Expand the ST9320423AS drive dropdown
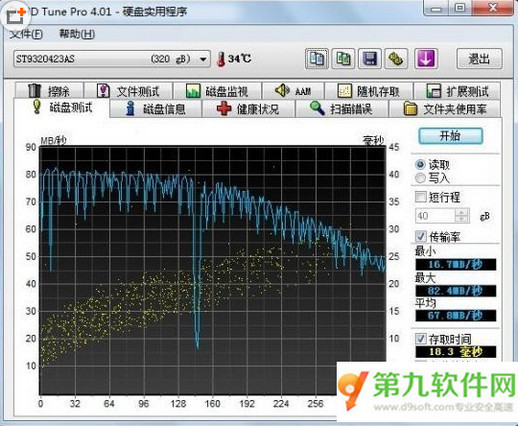Viewport: 518px width, 426px height. (112, 59)
